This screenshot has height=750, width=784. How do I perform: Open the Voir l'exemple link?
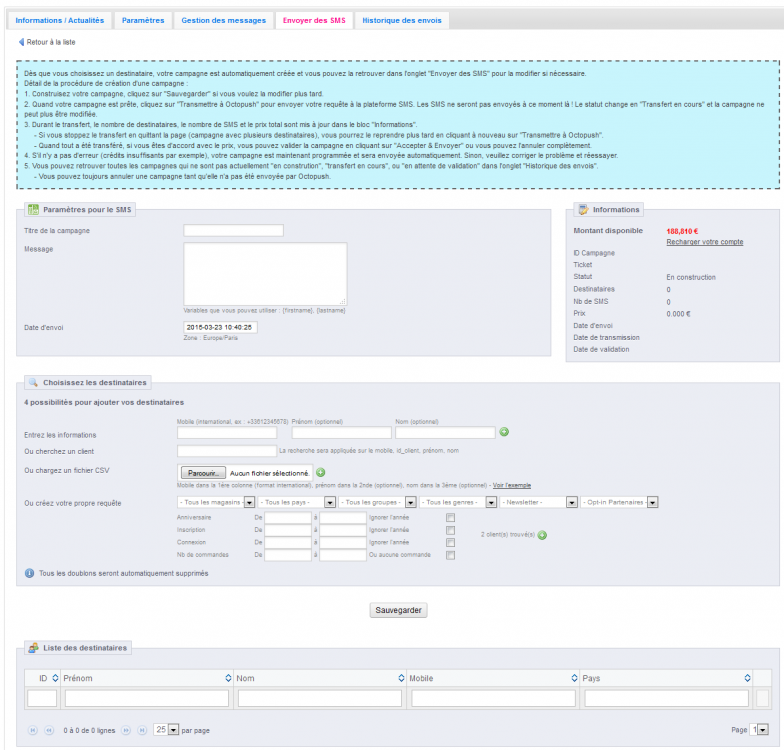[512, 486]
